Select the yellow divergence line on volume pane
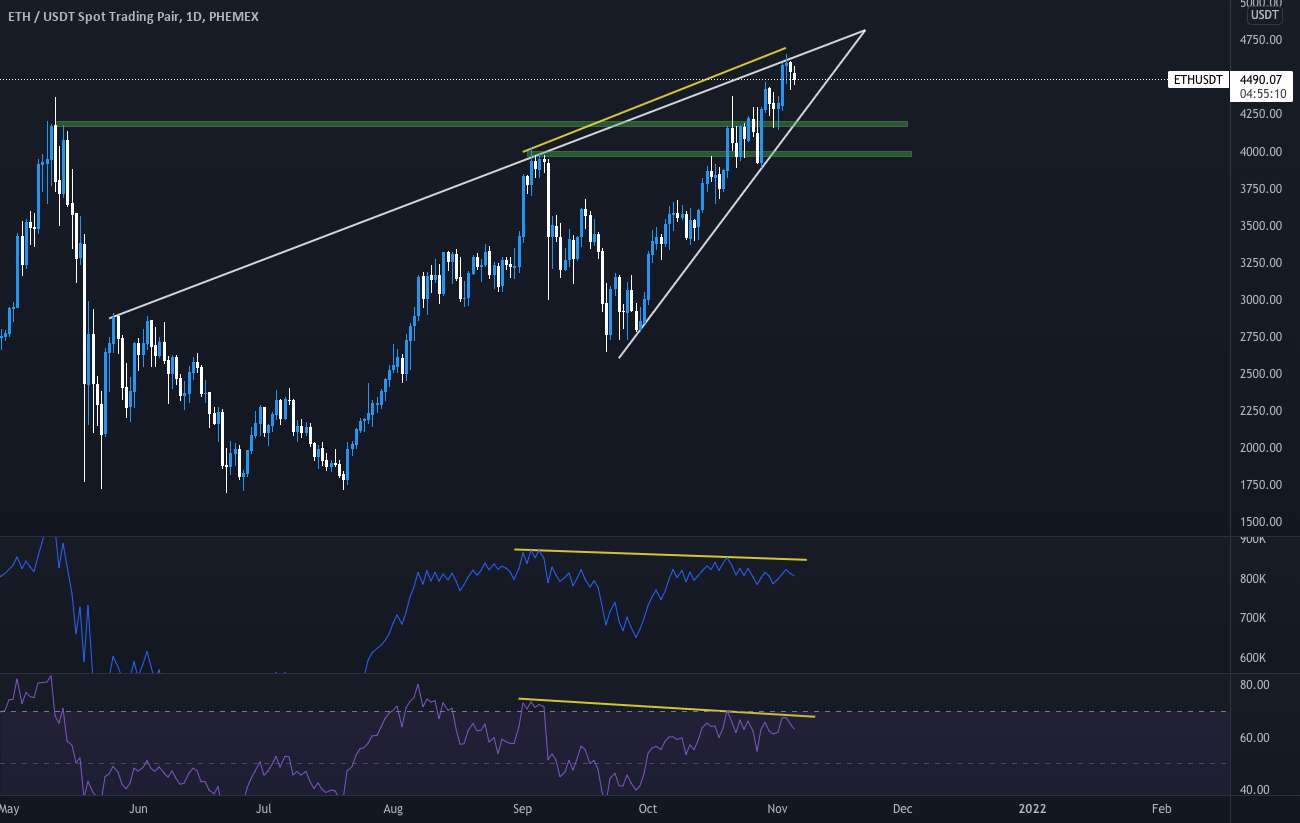 click(660, 554)
